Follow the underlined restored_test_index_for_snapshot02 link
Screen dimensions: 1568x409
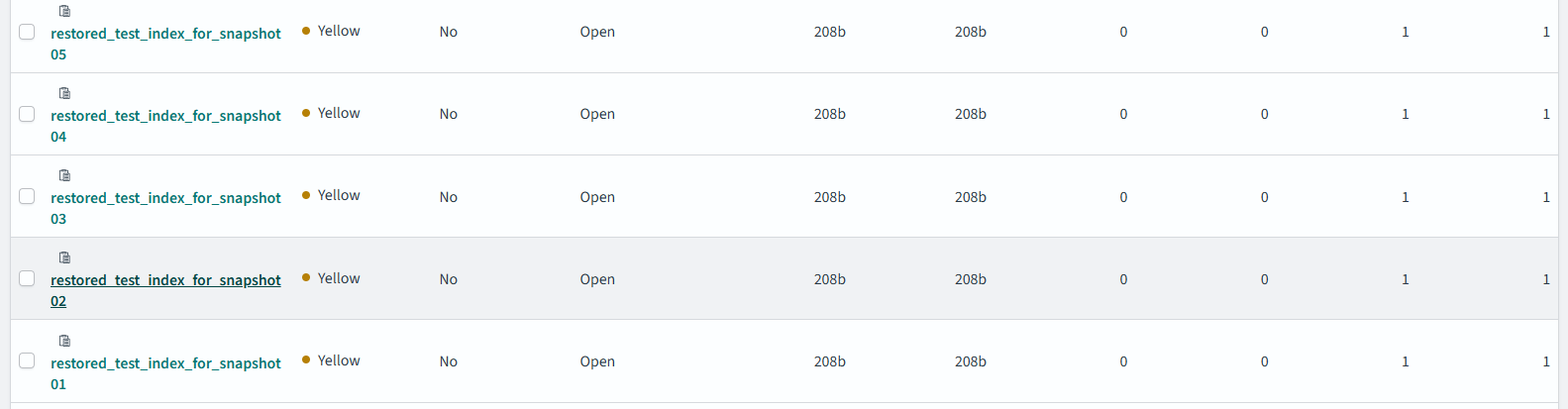click(165, 280)
